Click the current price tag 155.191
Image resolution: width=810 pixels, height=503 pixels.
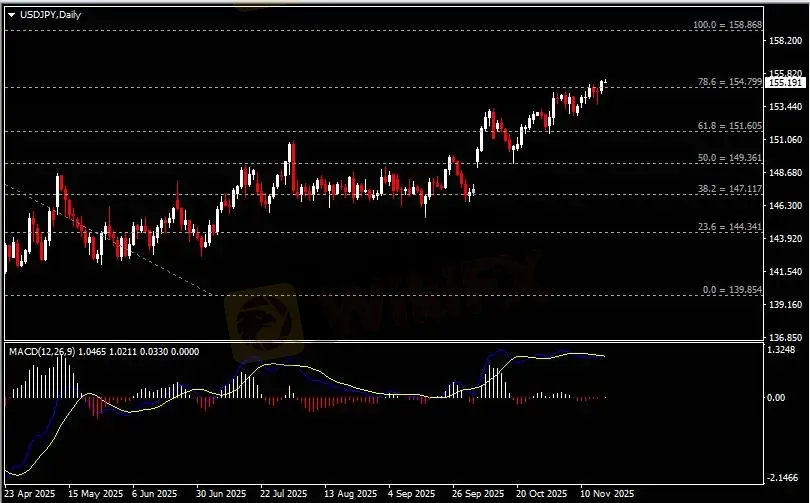(x=779, y=83)
